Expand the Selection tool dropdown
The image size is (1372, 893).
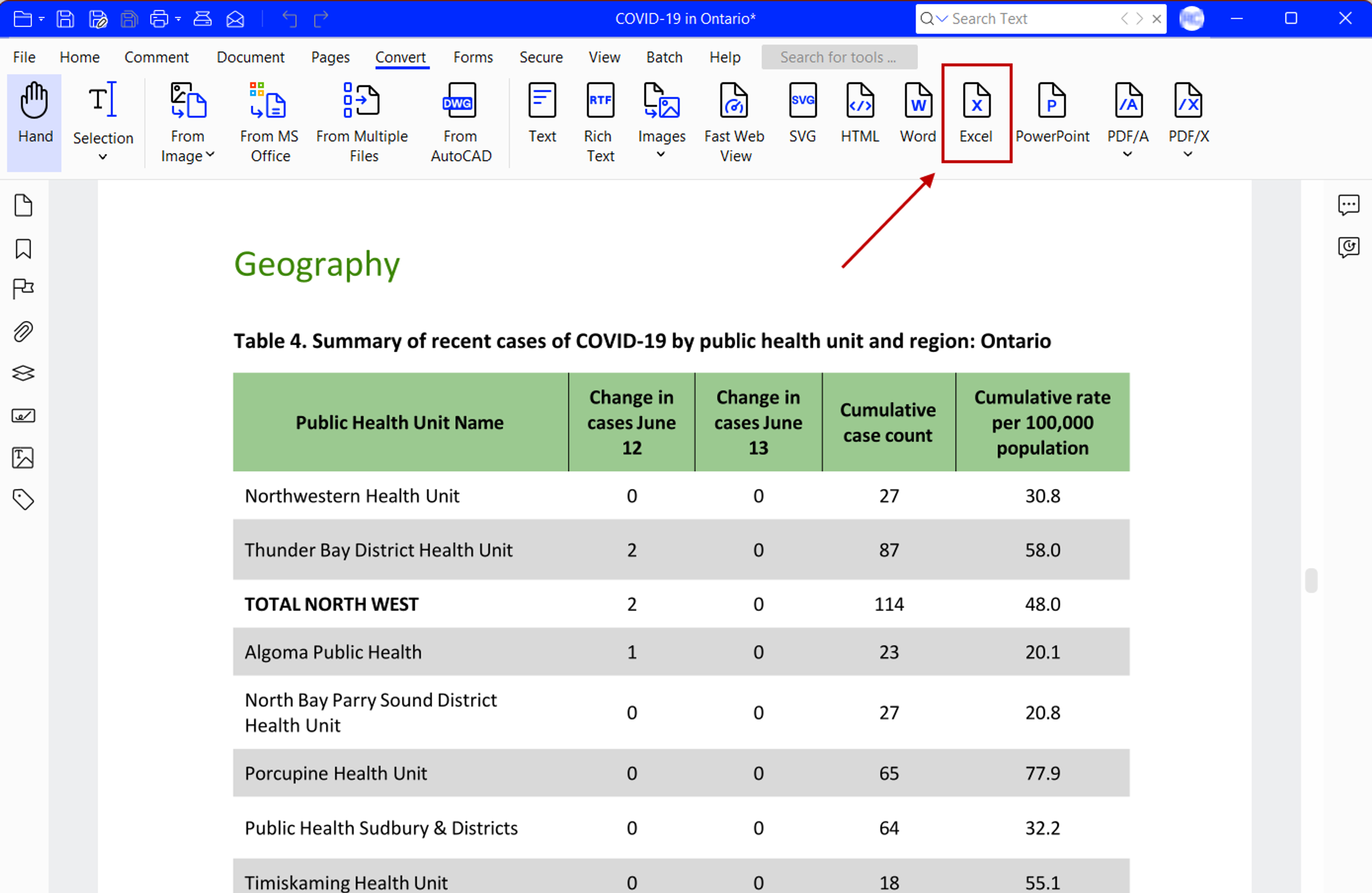(x=103, y=157)
